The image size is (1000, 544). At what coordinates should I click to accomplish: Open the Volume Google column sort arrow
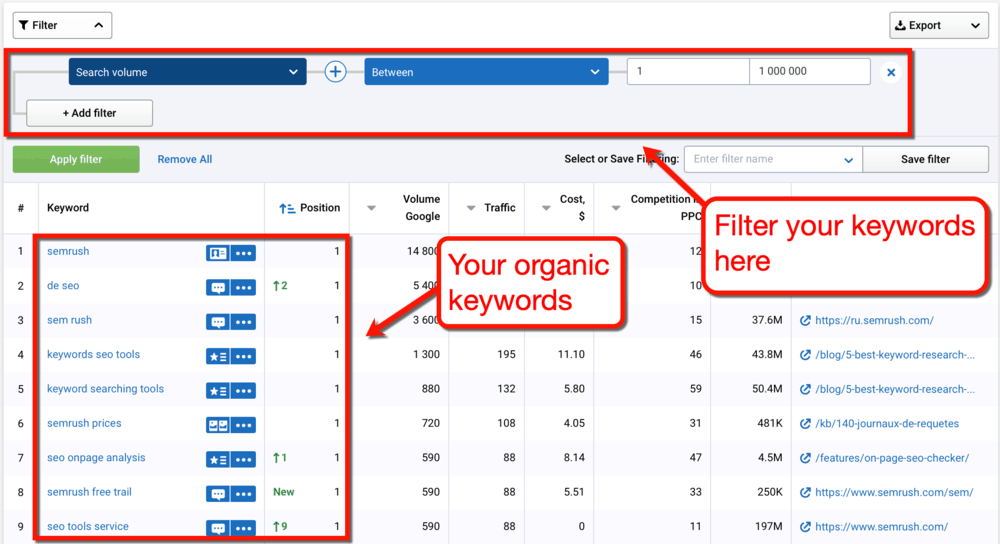[x=371, y=208]
